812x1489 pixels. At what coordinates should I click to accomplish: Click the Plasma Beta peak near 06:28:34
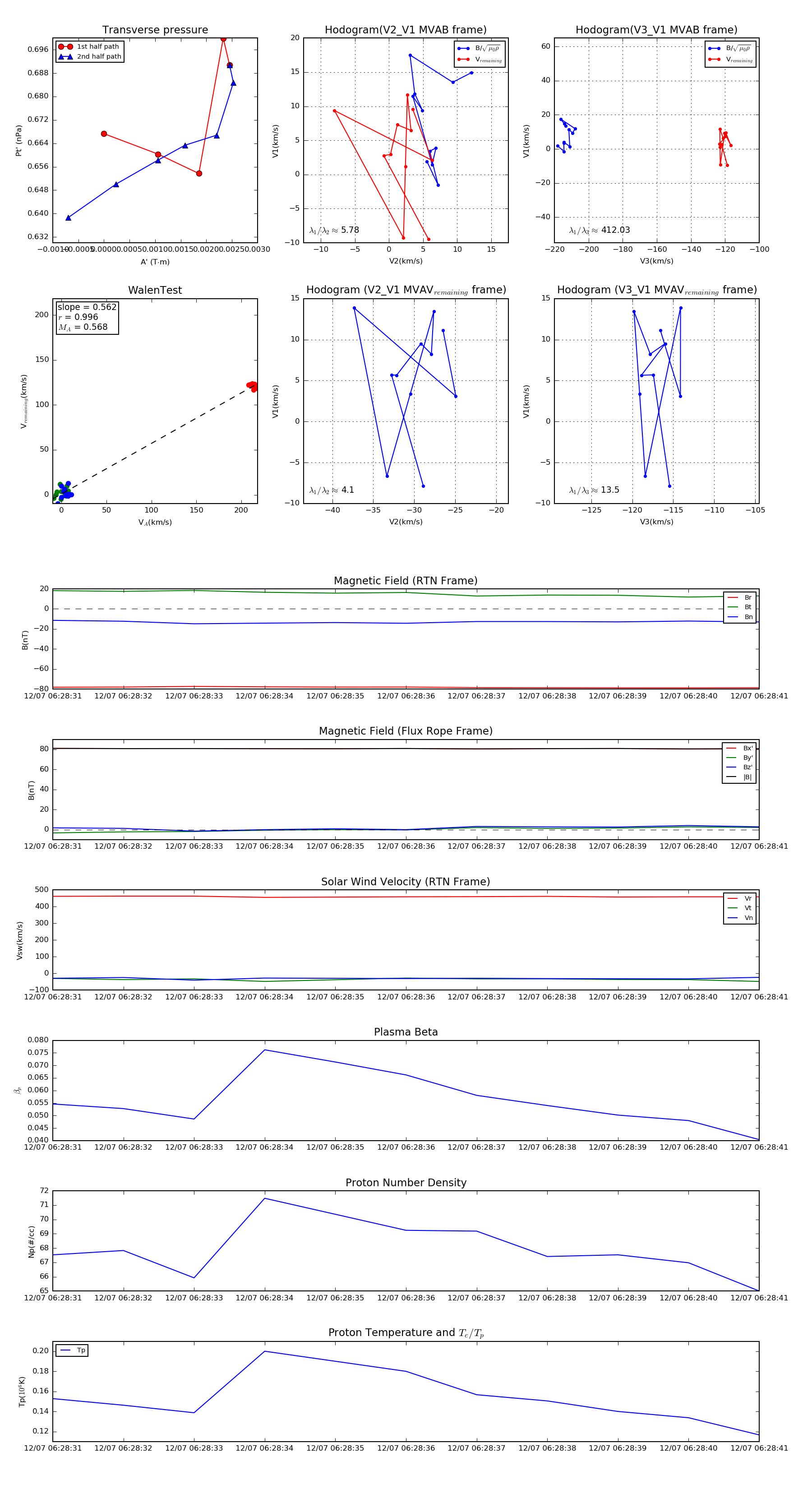point(265,1050)
